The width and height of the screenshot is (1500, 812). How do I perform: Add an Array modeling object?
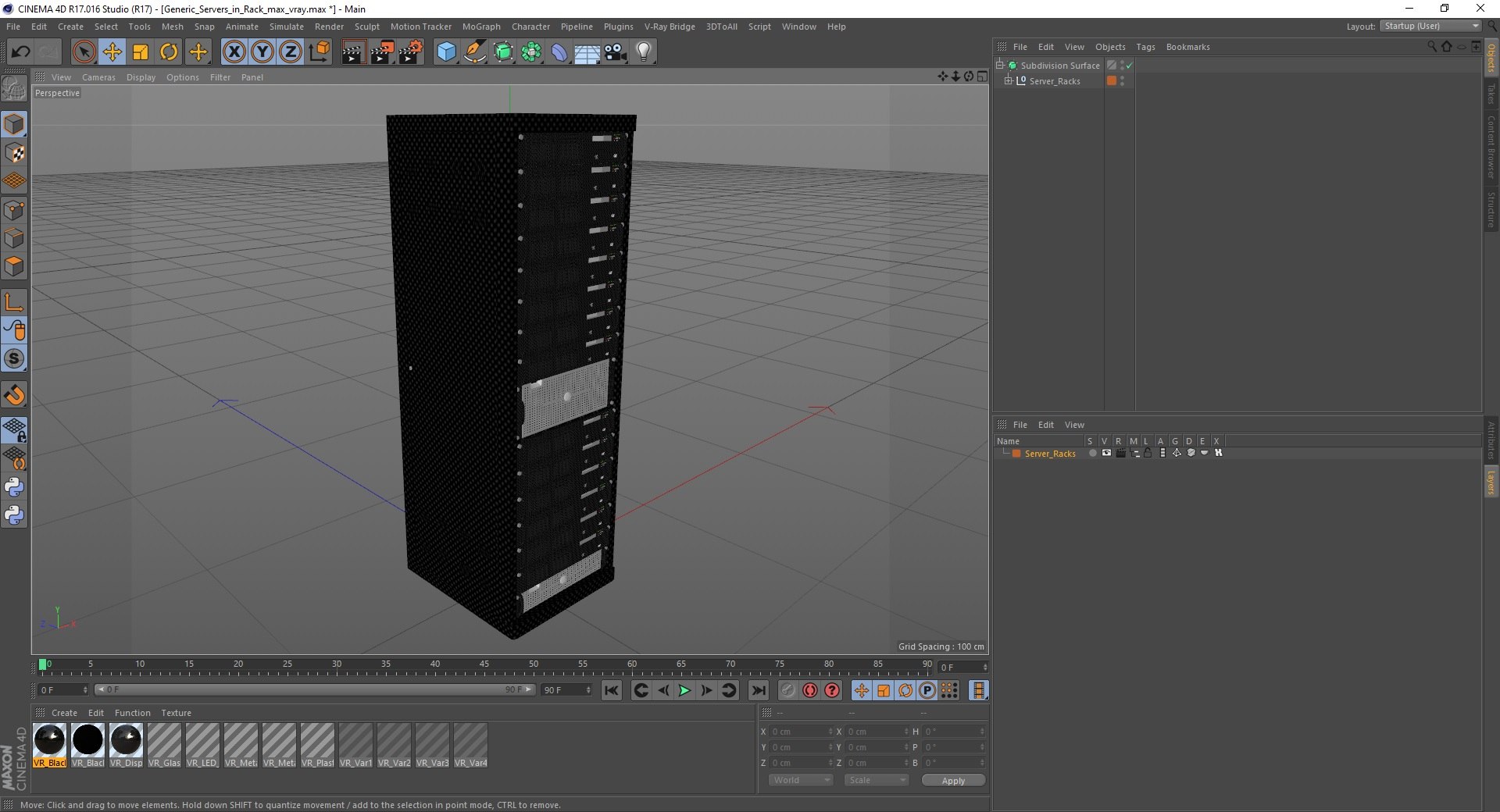click(x=531, y=52)
